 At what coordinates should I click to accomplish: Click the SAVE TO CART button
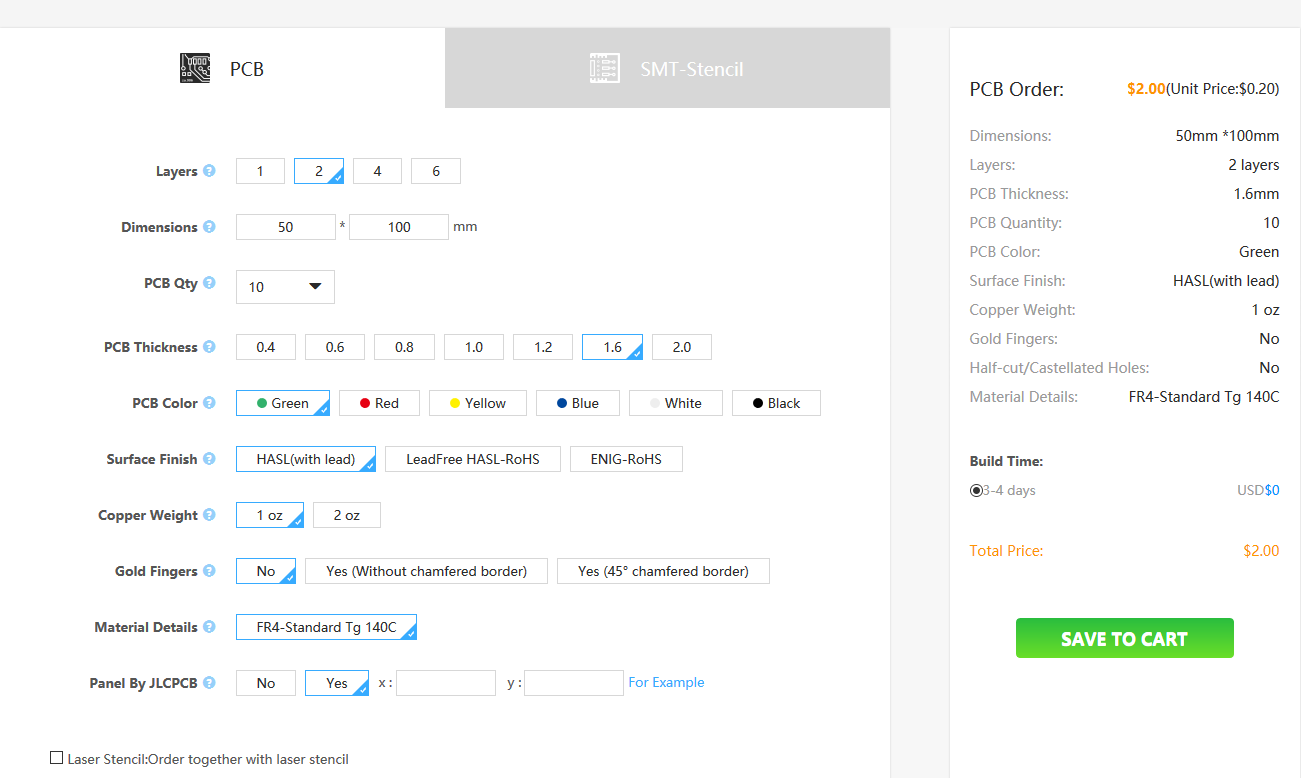[1125, 638]
